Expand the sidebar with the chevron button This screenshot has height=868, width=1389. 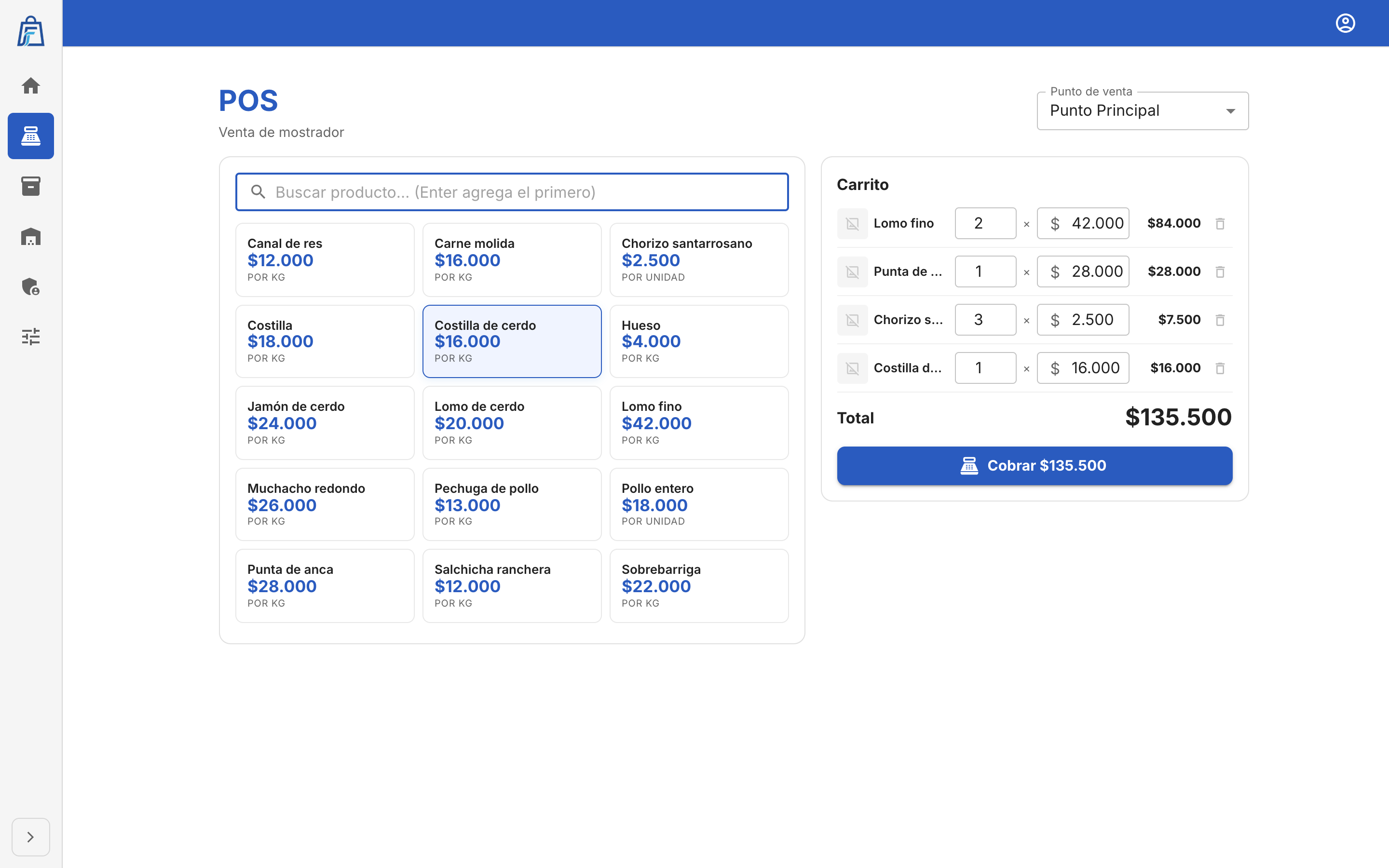[30, 837]
